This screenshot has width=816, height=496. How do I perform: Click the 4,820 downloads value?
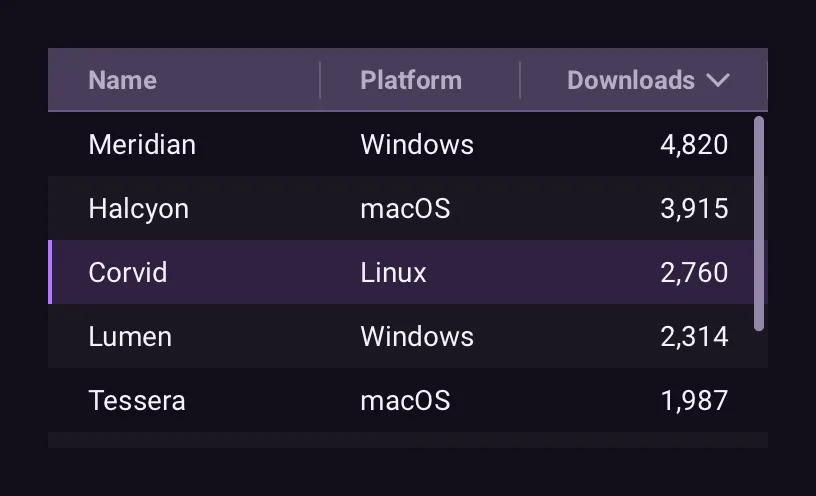694,144
